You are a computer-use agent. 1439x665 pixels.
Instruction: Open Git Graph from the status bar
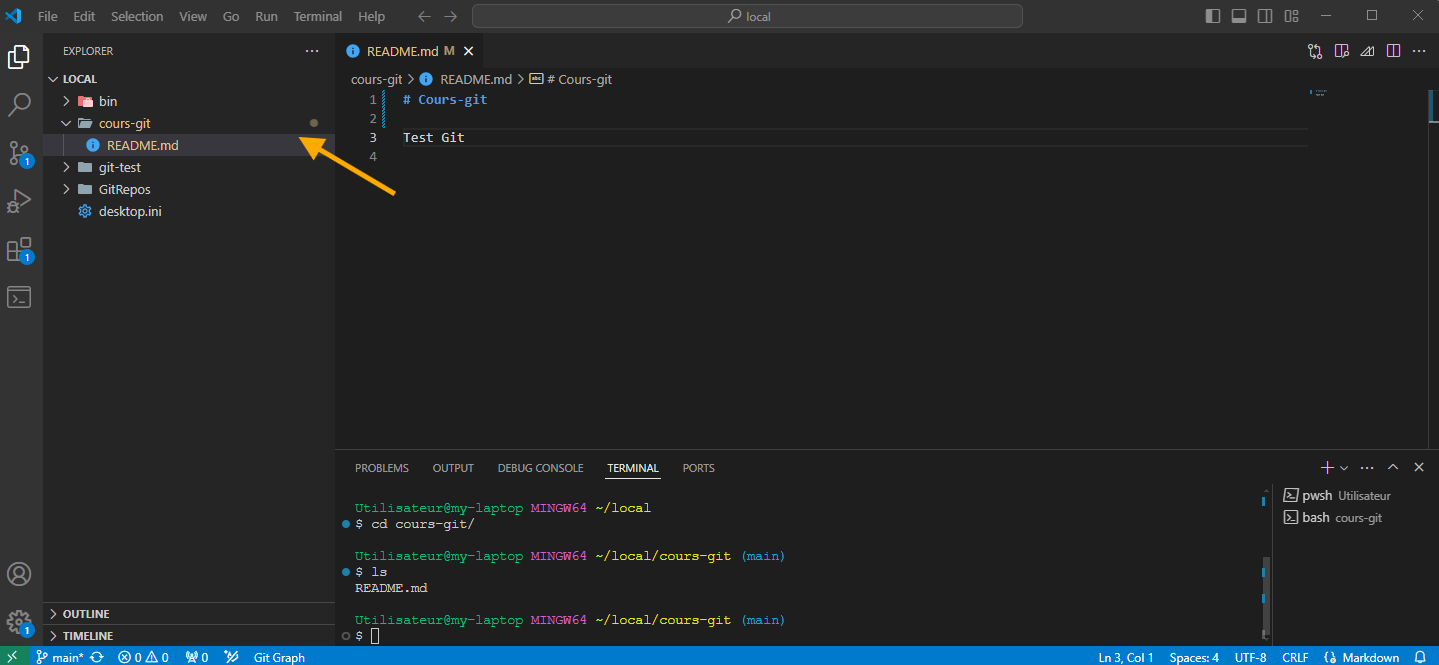point(278,657)
